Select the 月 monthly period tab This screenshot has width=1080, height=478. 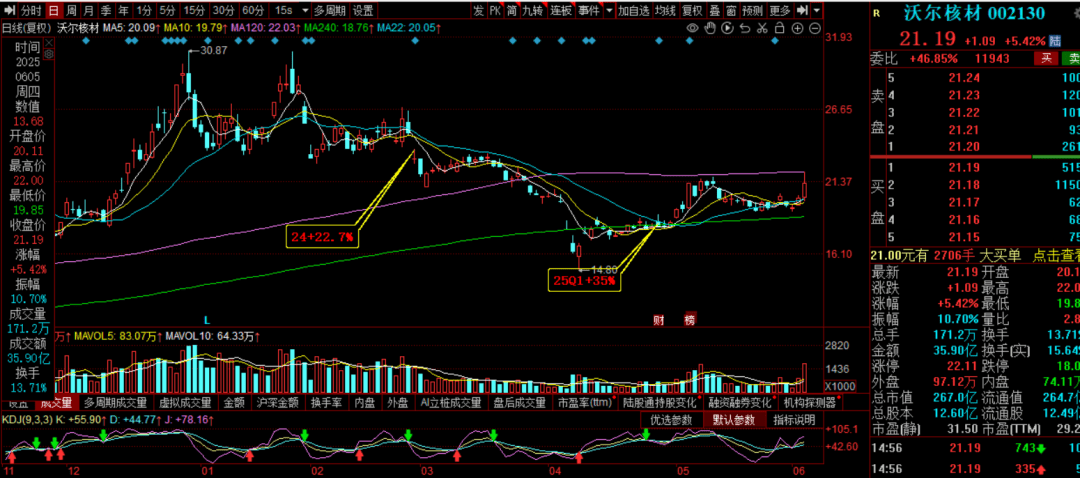click(x=88, y=10)
